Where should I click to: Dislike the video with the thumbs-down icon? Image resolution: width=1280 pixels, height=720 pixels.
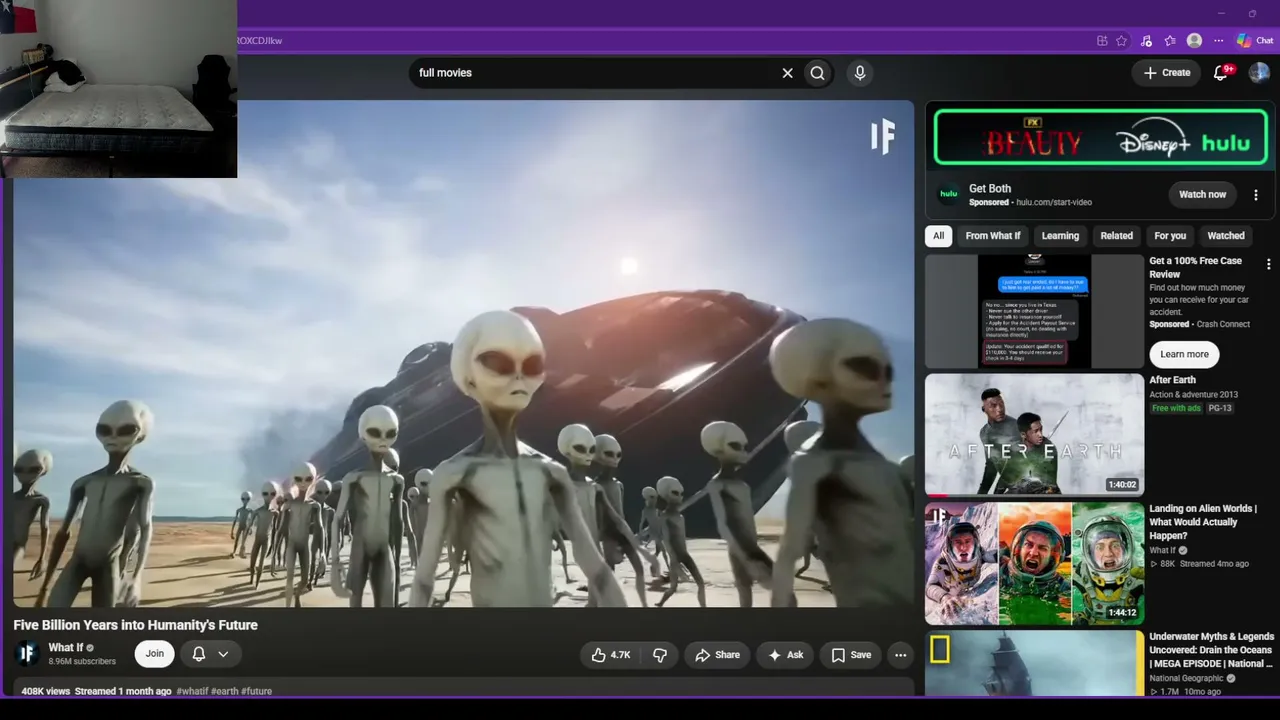click(660, 655)
